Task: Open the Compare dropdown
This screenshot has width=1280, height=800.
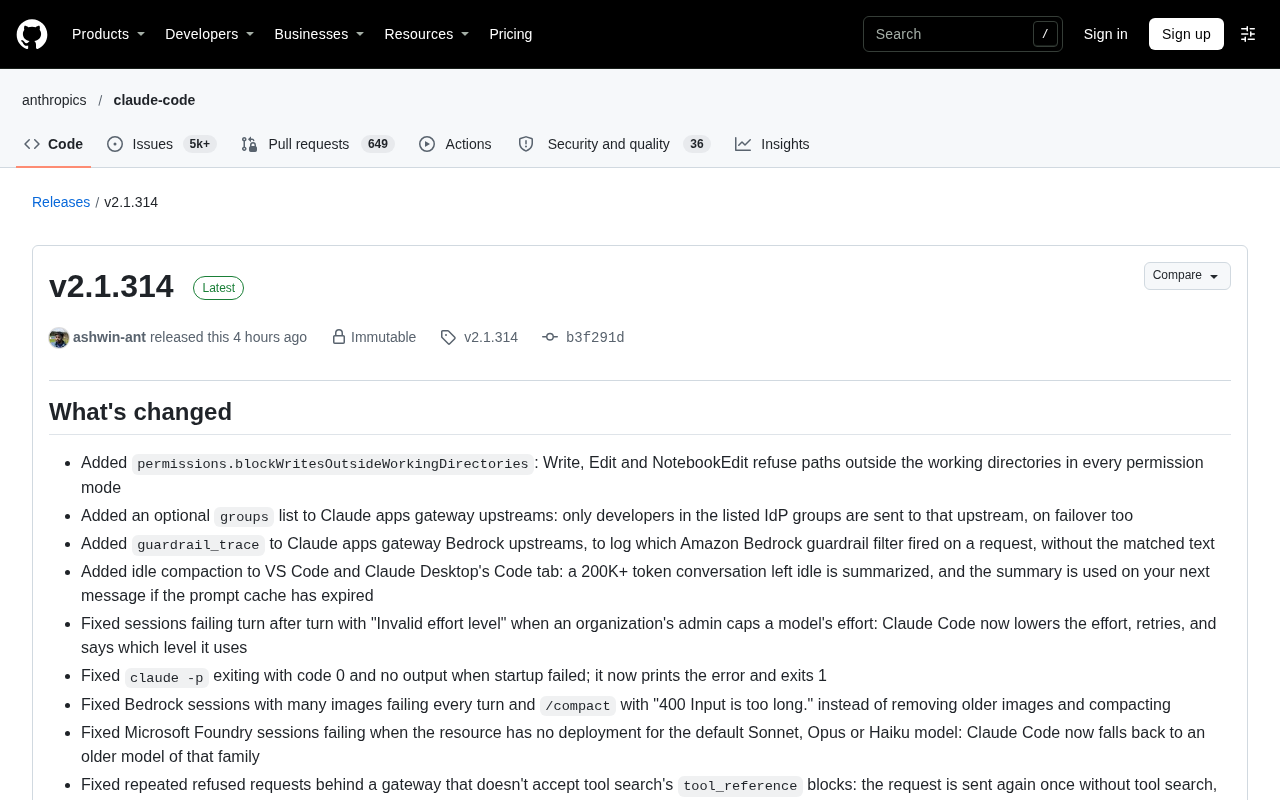Action: [x=1187, y=276]
